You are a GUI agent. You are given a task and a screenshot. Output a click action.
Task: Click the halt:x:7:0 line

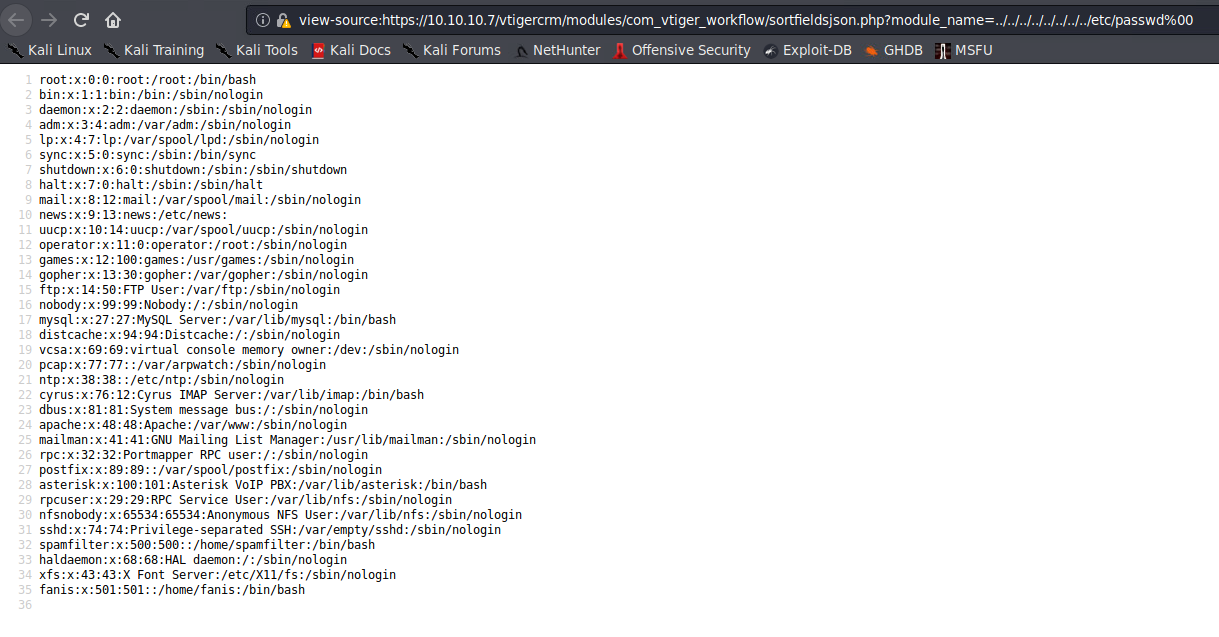coord(151,185)
